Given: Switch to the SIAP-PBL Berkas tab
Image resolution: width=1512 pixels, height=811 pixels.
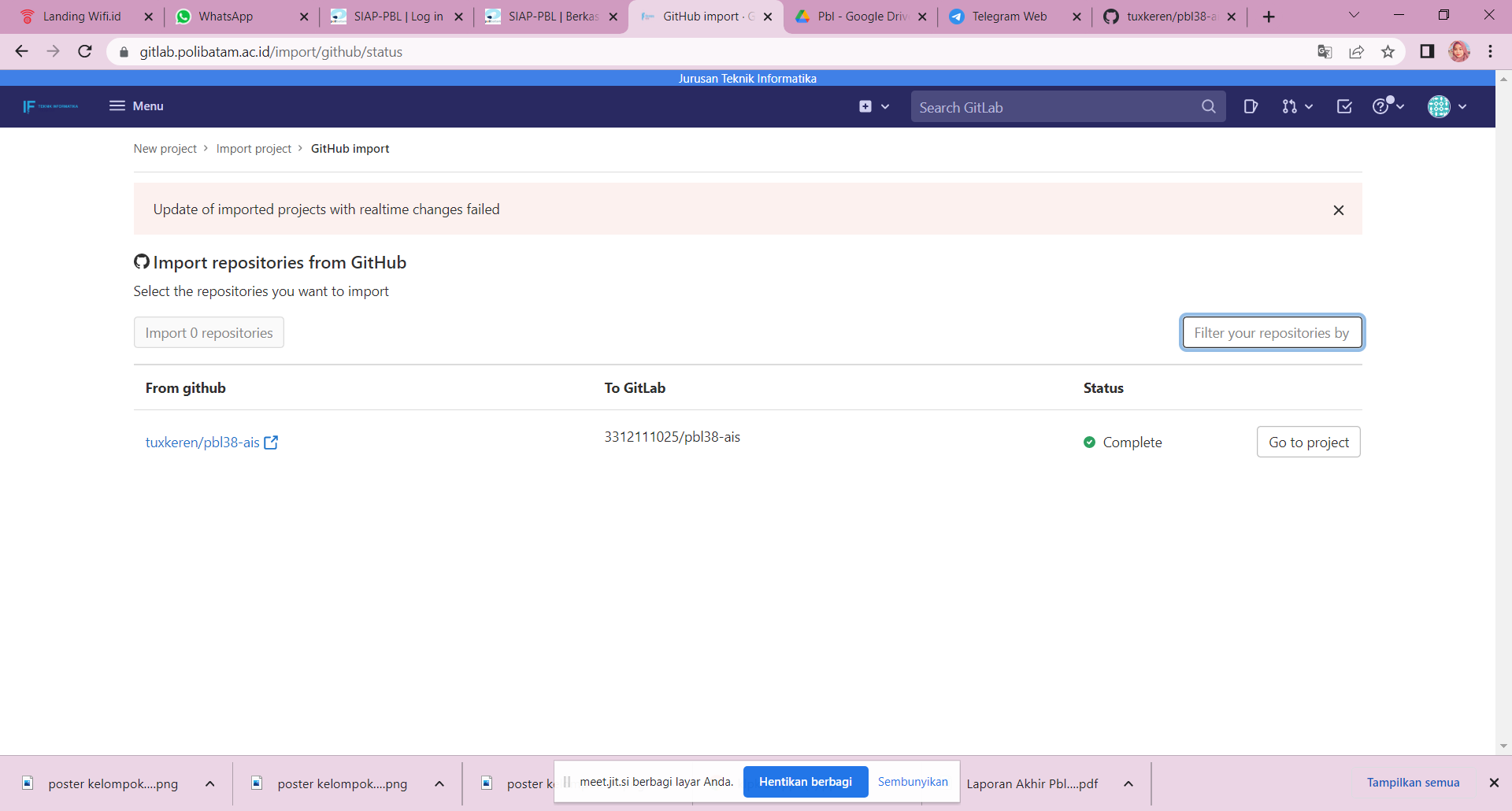Looking at the screenshot, I should (553, 17).
